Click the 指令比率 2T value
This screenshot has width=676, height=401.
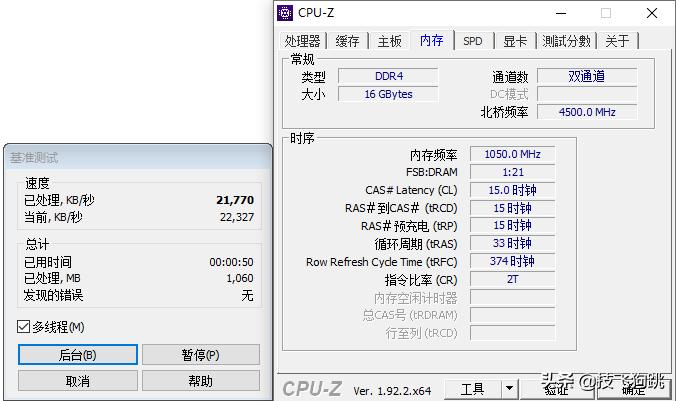512,279
